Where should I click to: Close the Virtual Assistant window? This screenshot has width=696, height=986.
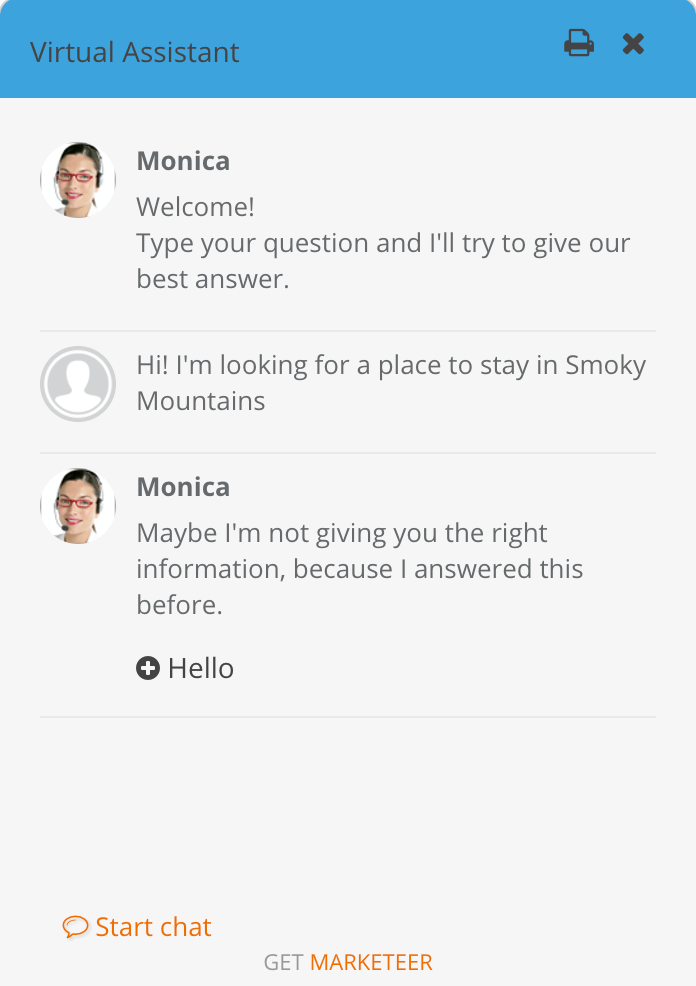click(x=633, y=44)
